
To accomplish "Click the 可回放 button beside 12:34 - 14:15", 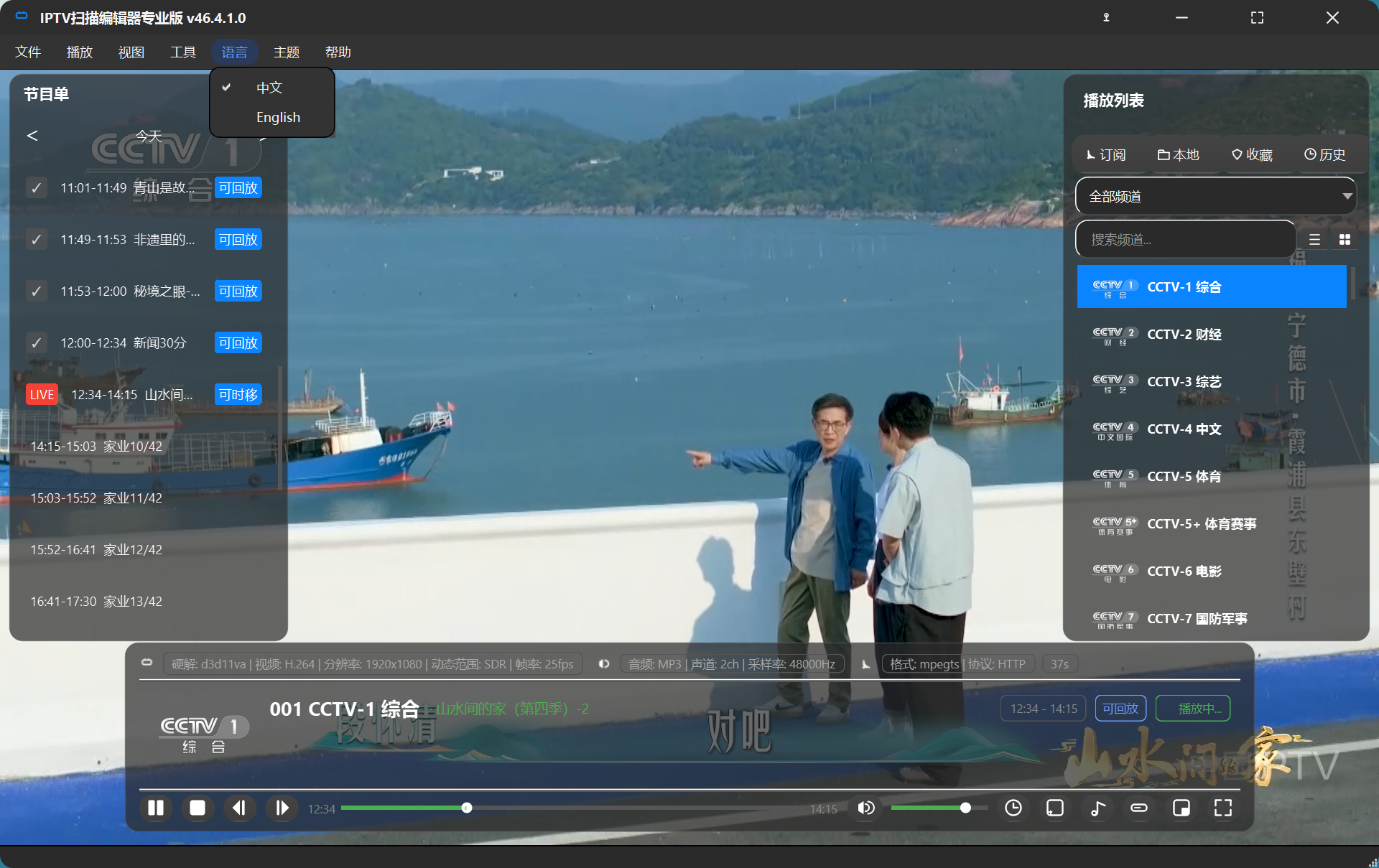I will (1120, 709).
